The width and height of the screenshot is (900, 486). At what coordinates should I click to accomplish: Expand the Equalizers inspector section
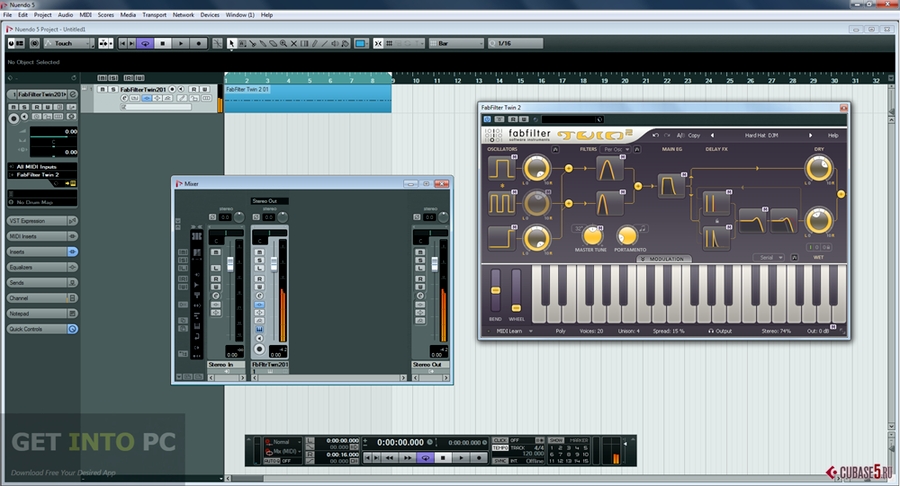[42, 267]
